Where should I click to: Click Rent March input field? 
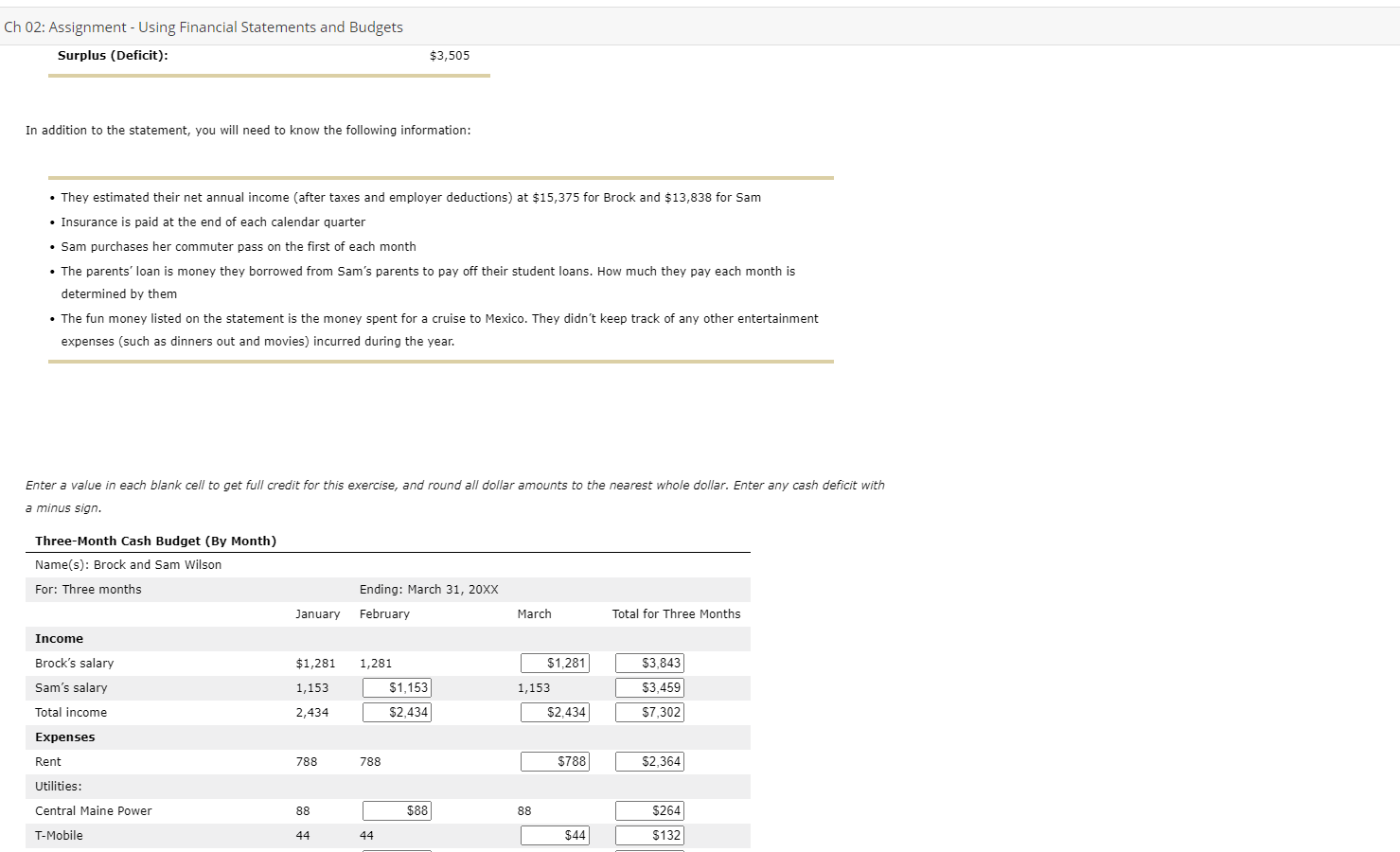tap(555, 761)
